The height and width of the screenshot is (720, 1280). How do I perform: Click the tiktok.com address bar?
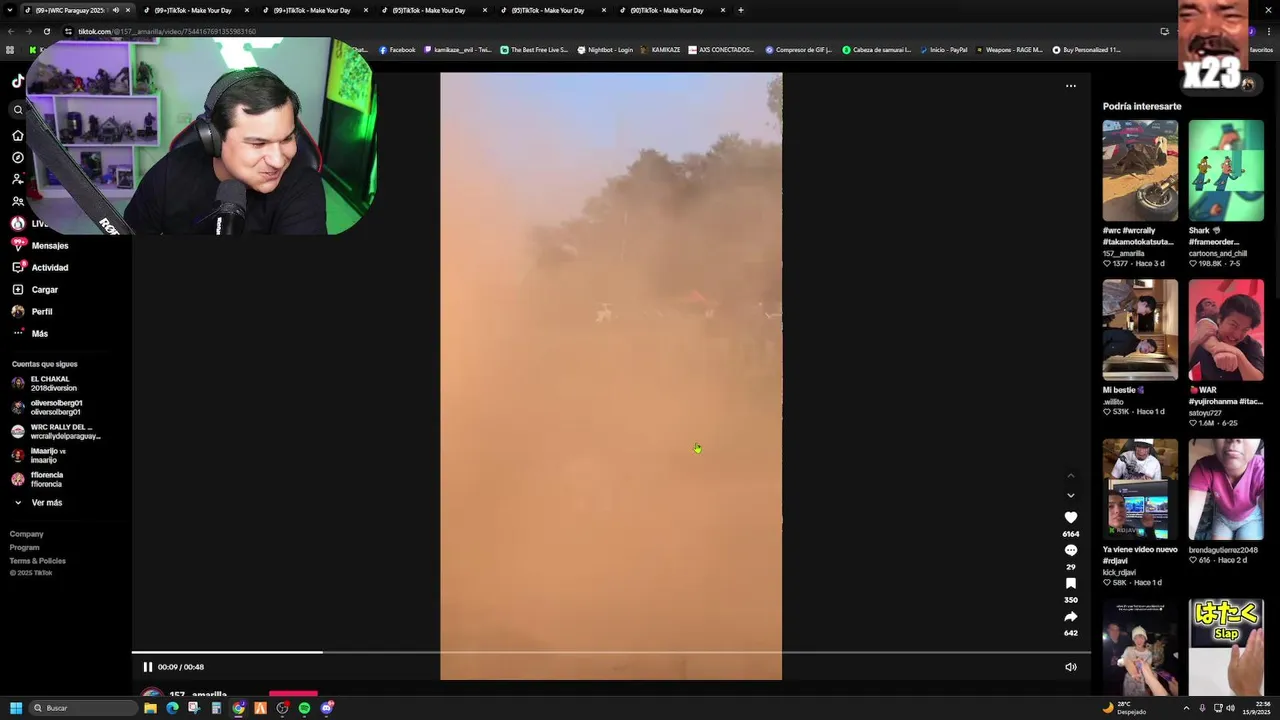click(x=600, y=31)
